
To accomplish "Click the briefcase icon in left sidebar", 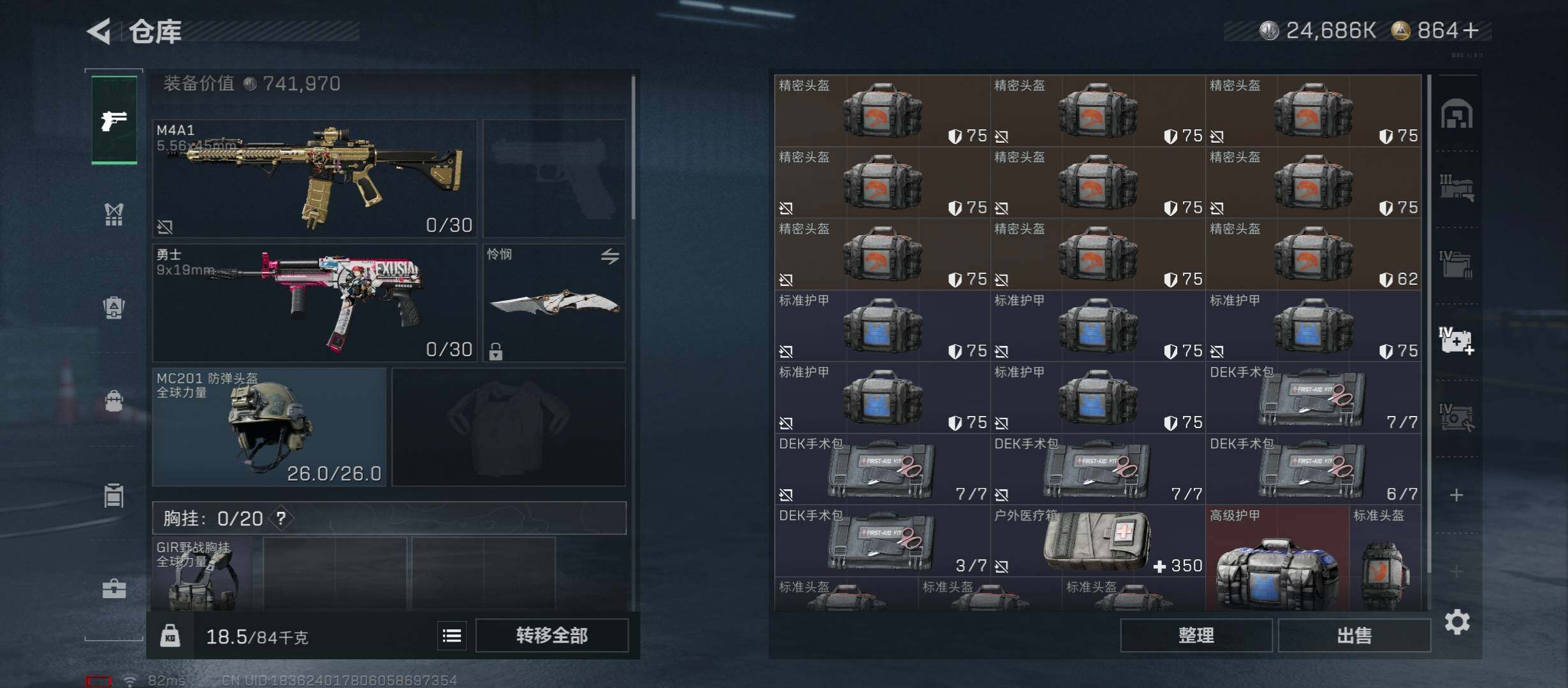I will click(114, 589).
